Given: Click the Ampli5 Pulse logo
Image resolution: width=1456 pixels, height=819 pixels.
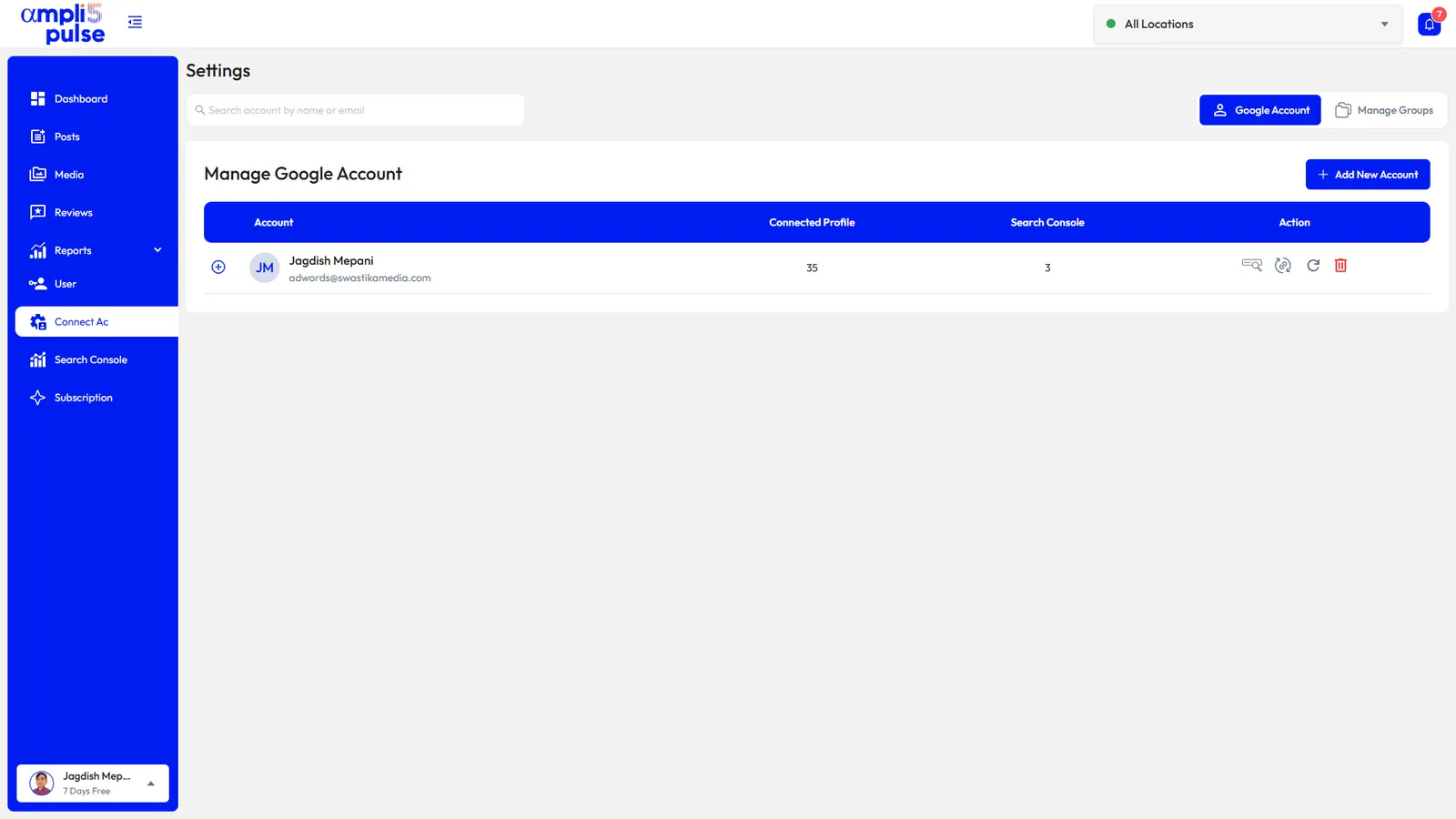Looking at the screenshot, I should pyautogui.click(x=63, y=24).
